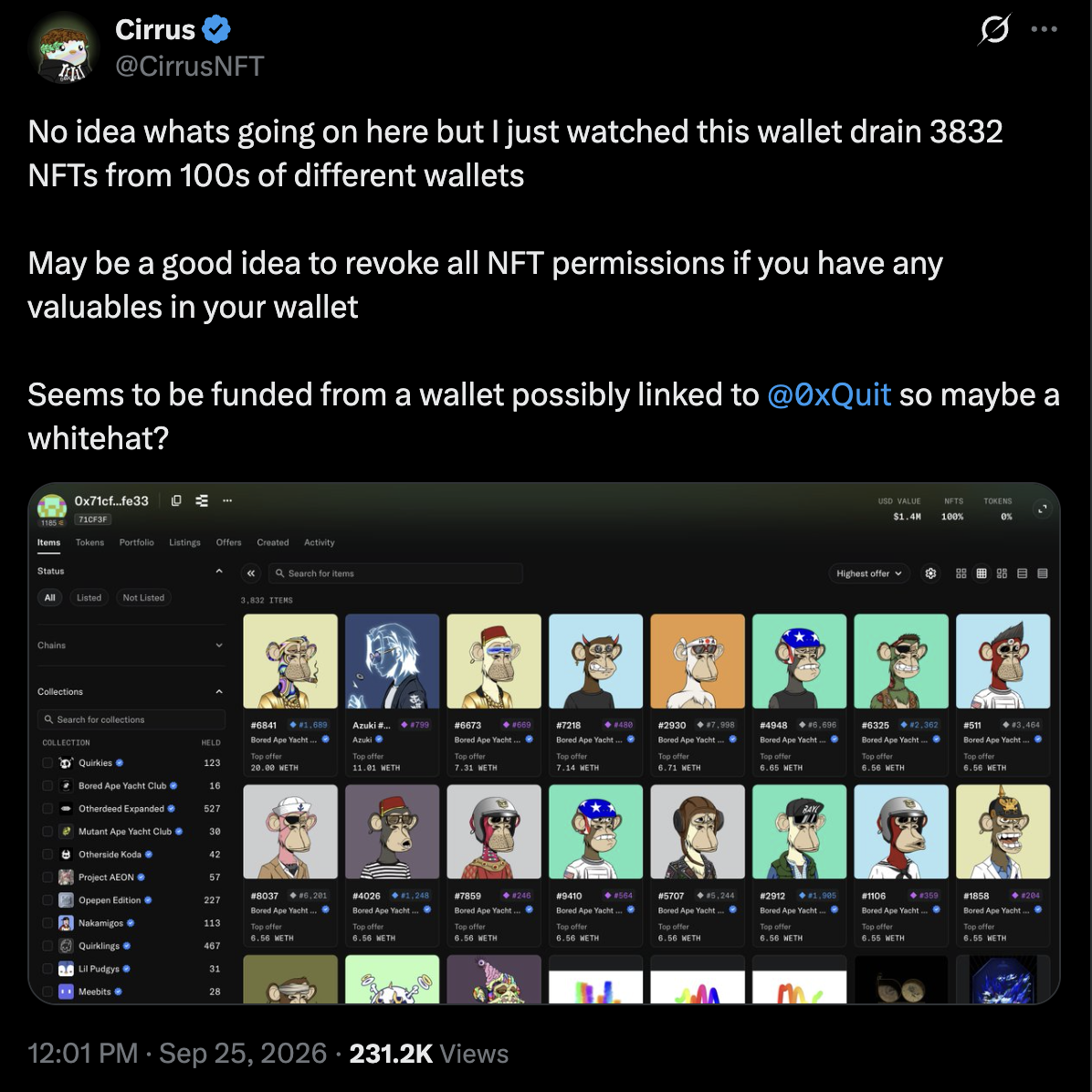Click the Search for items field
The height and width of the screenshot is (1092, 1092).
tap(394, 573)
